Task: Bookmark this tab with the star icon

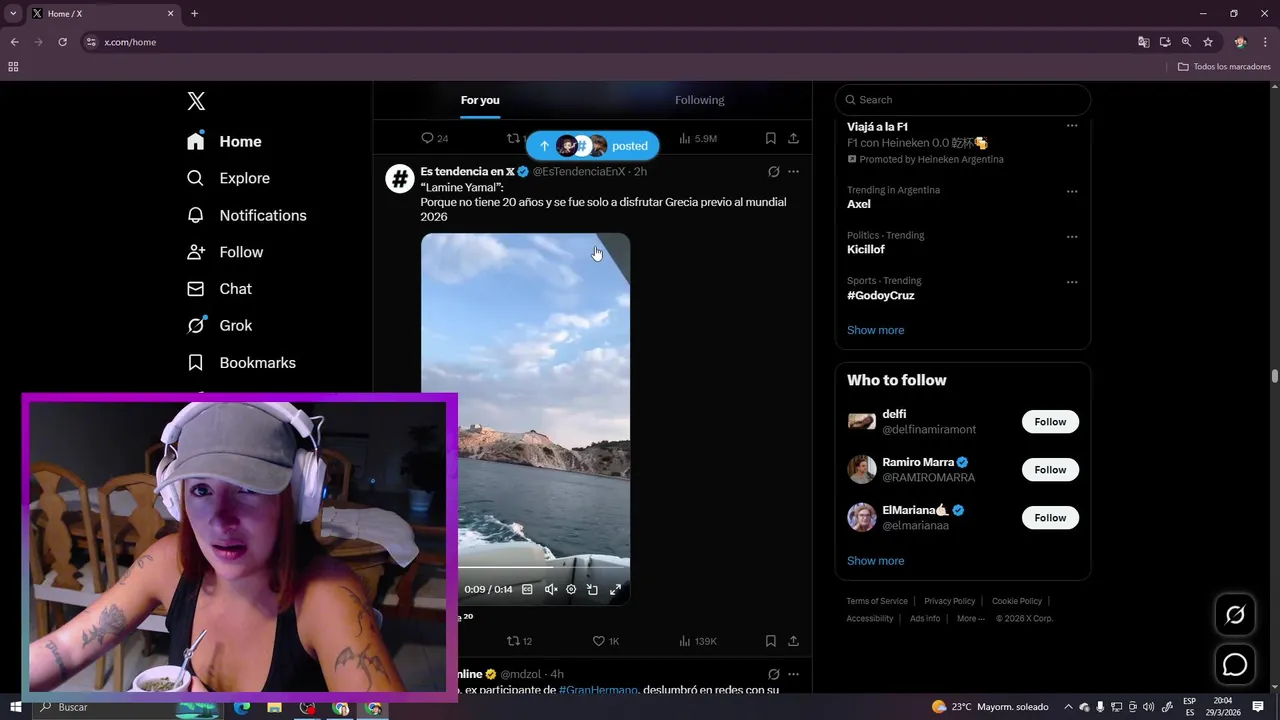Action: (x=1208, y=42)
